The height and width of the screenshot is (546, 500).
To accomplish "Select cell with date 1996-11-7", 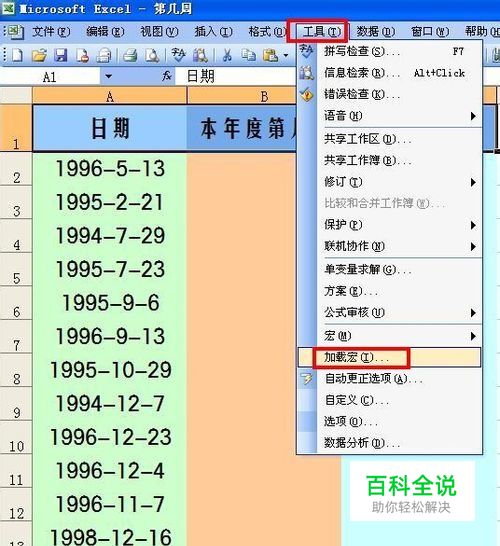I will coord(110,504).
